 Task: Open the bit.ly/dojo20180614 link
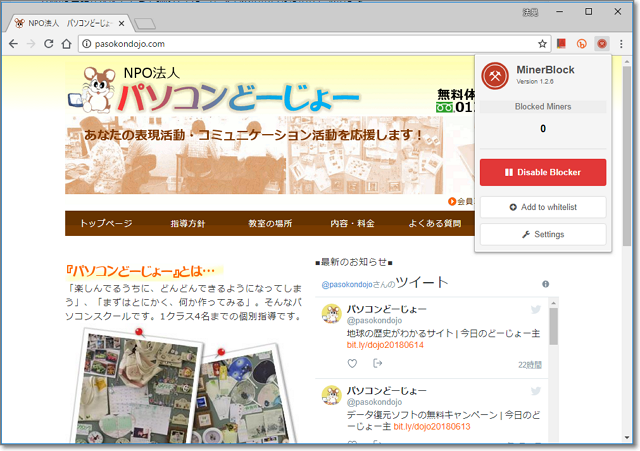(385, 345)
